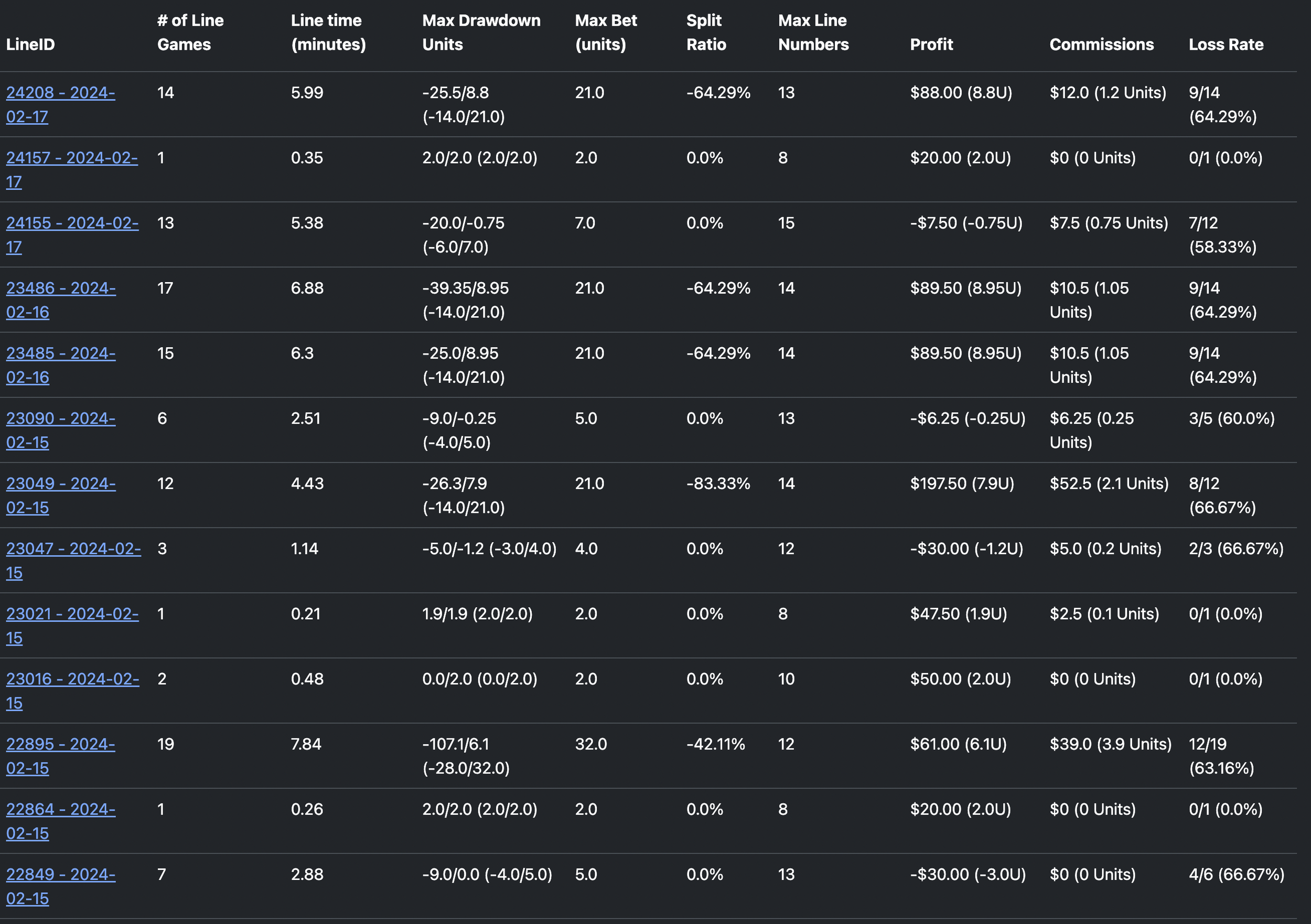Open line 23049 - 2024-02-15 link
Screen dimensions: 1311x924
pos(60,484)
